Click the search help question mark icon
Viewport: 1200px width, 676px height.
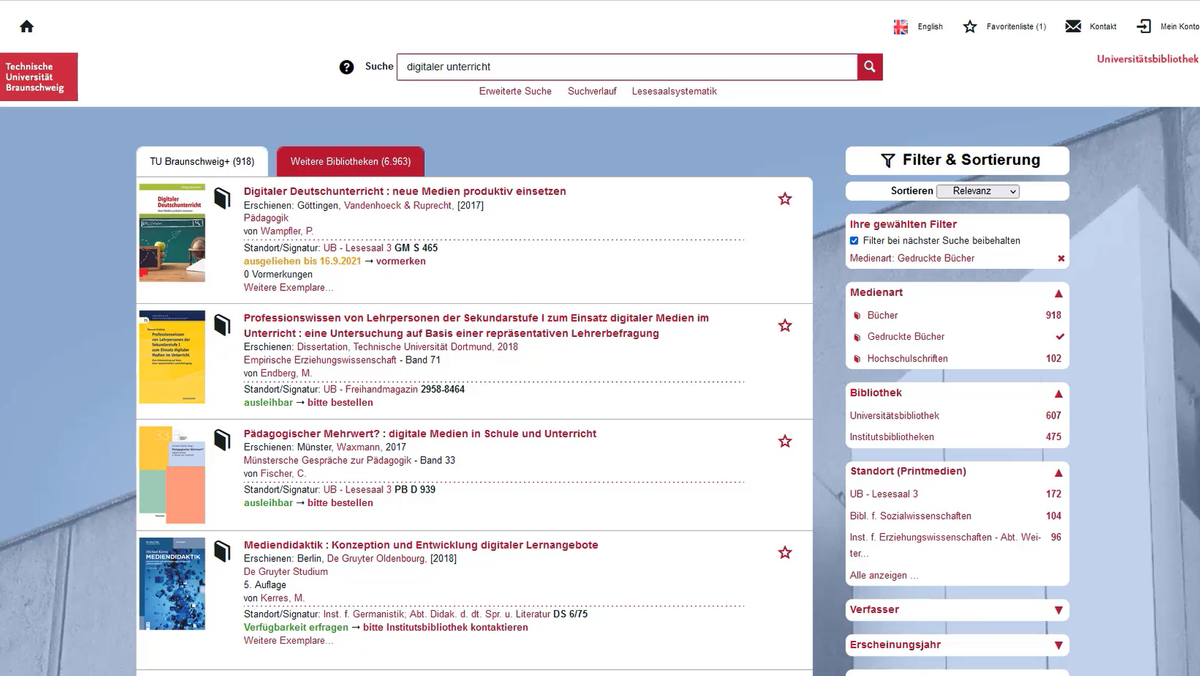347,67
